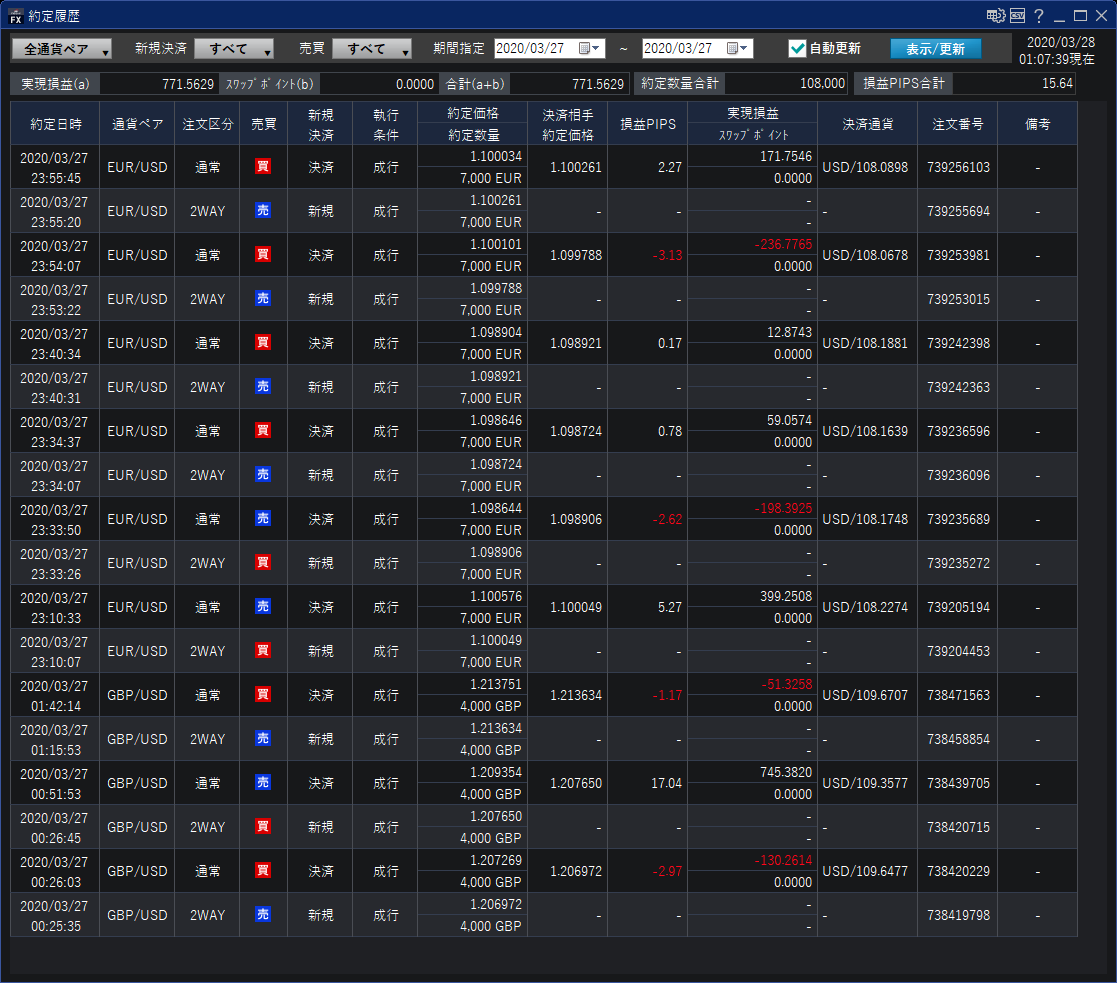Click the settings icon in title bar
Image resolution: width=1117 pixels, height=983 pixels.
pos(995,15)
